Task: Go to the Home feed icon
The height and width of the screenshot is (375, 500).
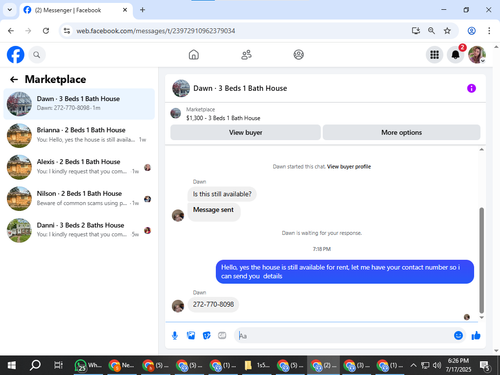Action: click(194, 55)
